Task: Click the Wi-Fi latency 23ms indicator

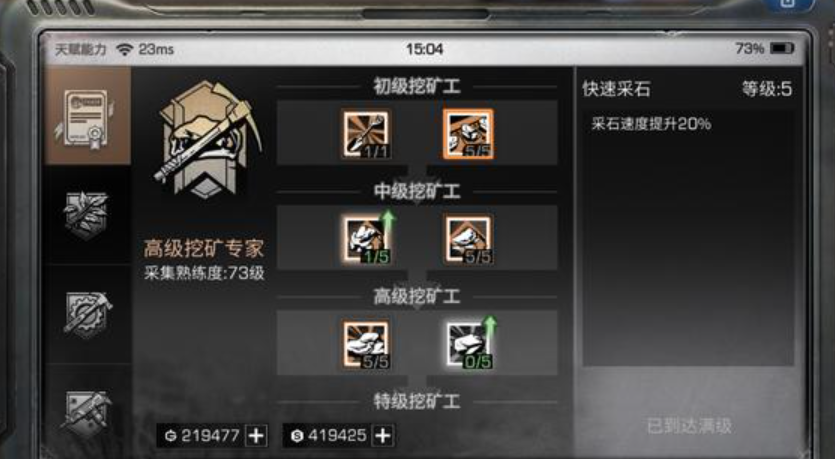Action: [x=145, y=50]
